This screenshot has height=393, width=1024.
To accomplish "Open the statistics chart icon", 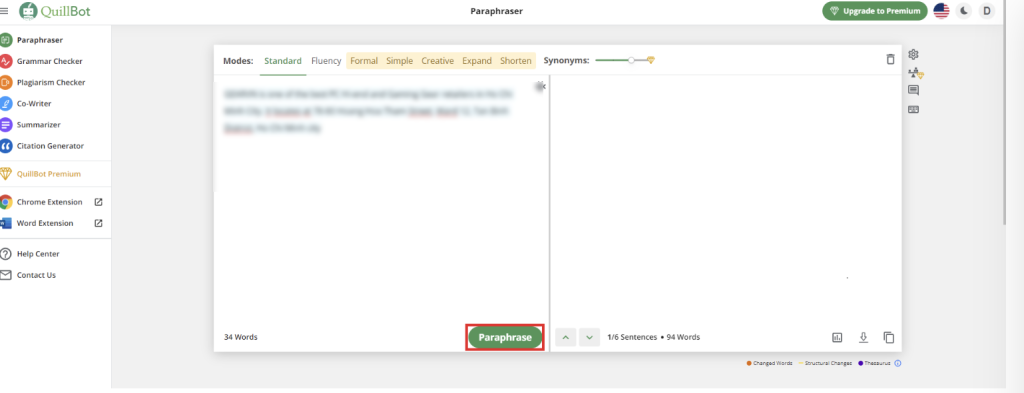I will tap(837, 338).
